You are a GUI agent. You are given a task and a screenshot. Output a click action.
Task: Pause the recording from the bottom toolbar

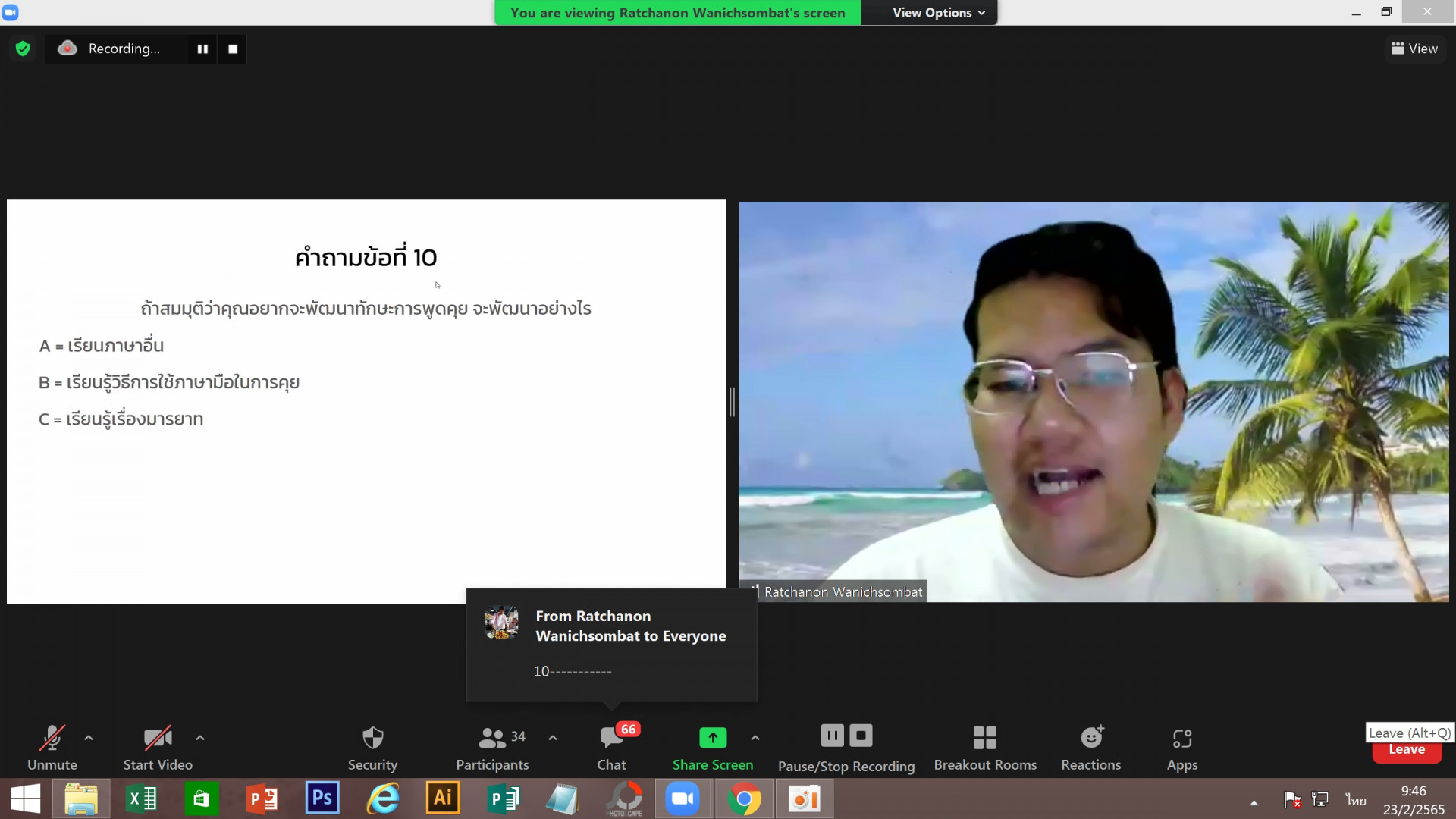(832, 736)
